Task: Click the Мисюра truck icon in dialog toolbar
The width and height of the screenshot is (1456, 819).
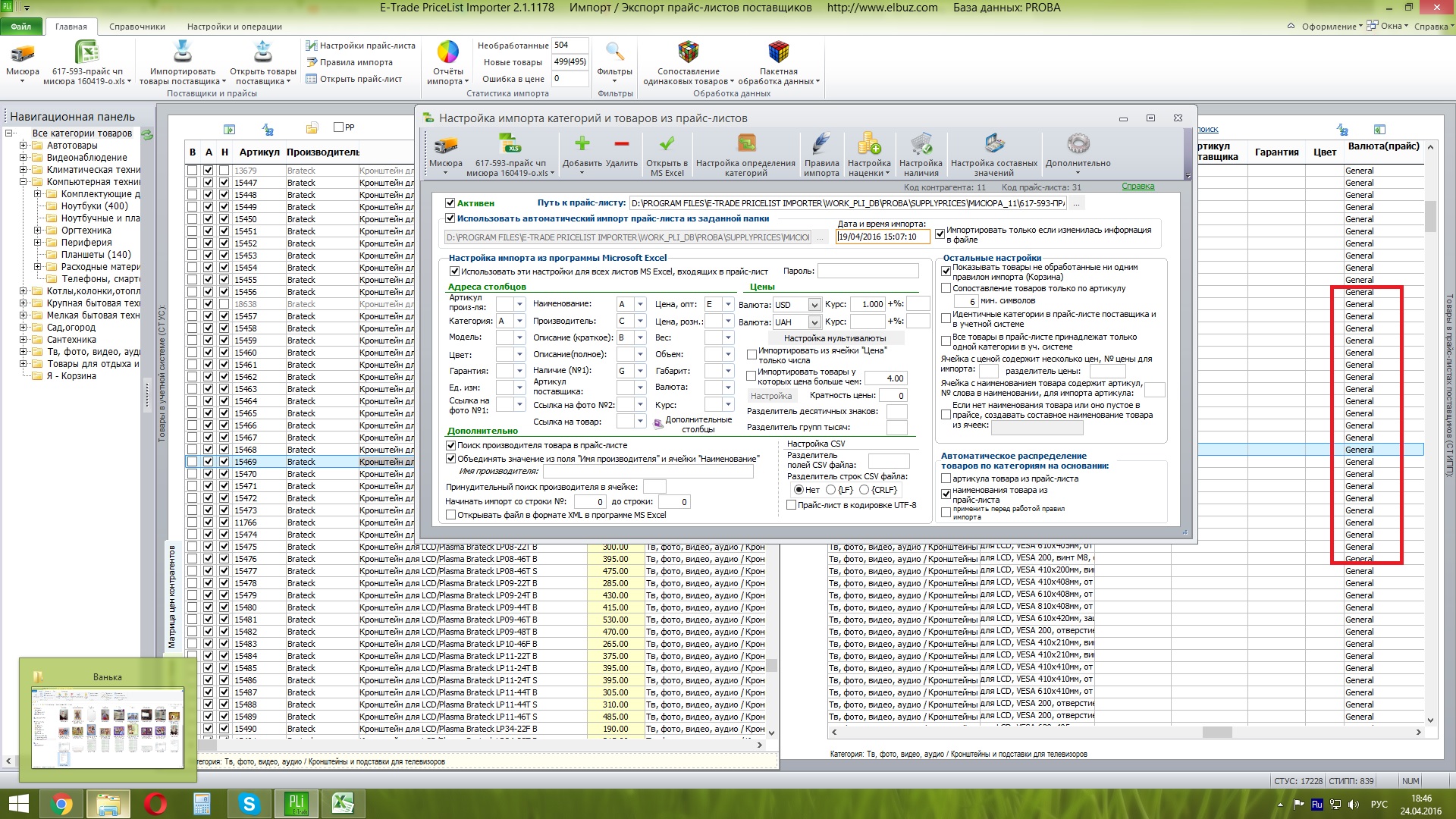Action: pyautogui.click(x=446, y=144)
